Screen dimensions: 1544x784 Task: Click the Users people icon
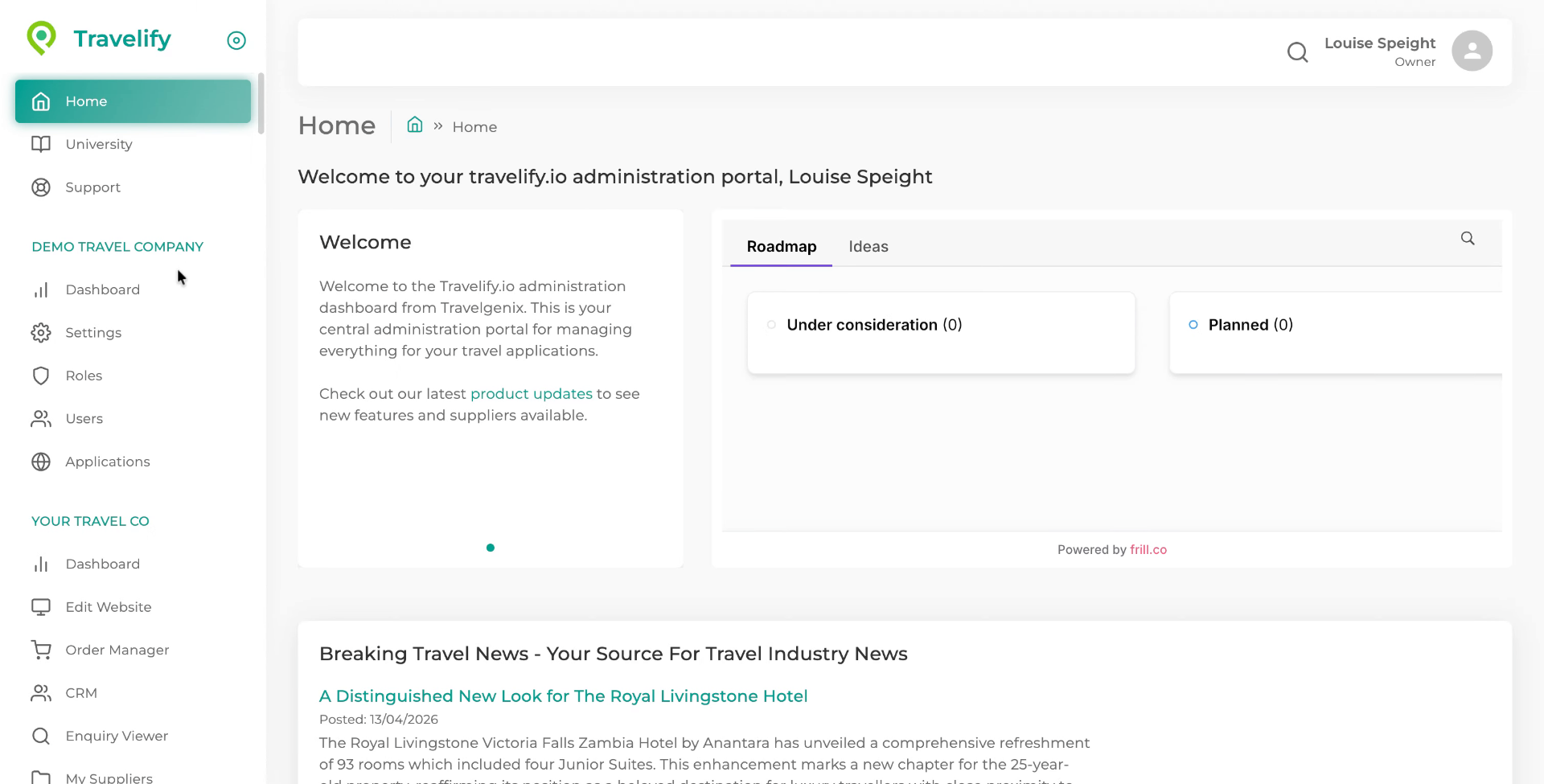tap(41, 419)
